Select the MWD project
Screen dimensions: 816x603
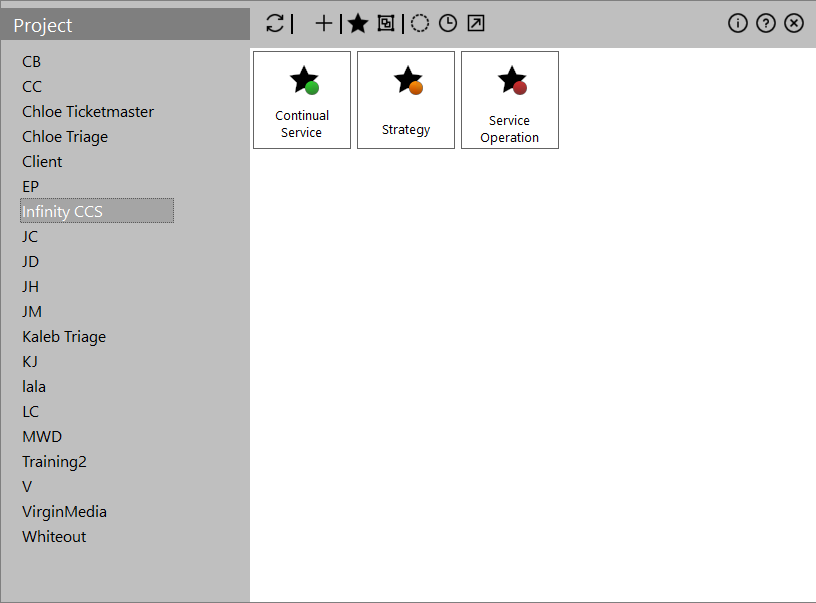42,437
